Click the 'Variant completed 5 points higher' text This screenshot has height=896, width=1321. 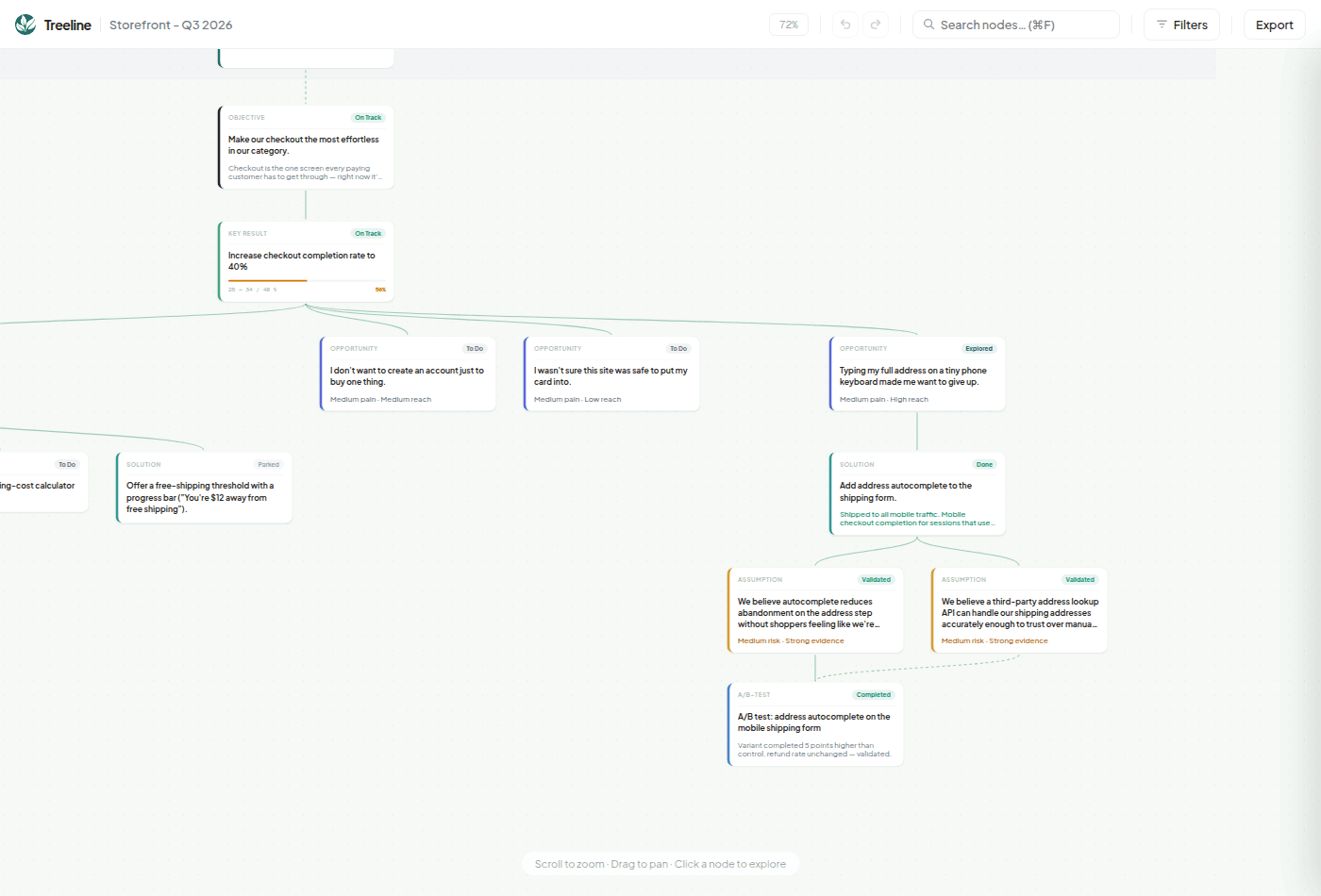coord(814,750)
